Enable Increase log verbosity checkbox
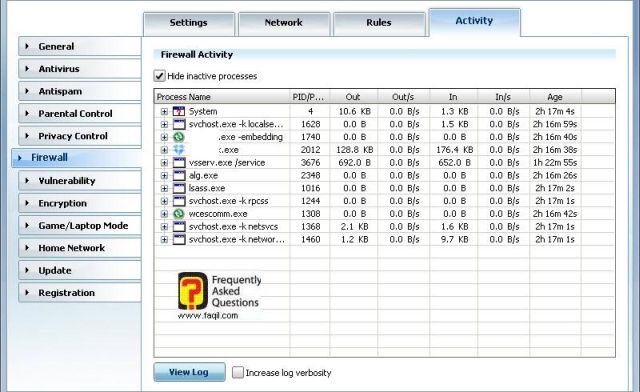 pyautogui.click(x=238, y=372)
